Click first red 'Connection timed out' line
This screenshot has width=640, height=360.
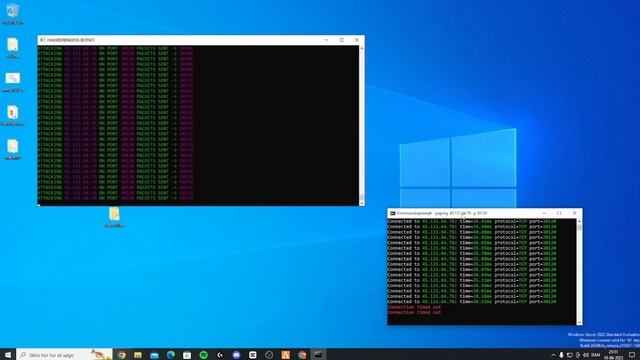(x=414, y=307)
